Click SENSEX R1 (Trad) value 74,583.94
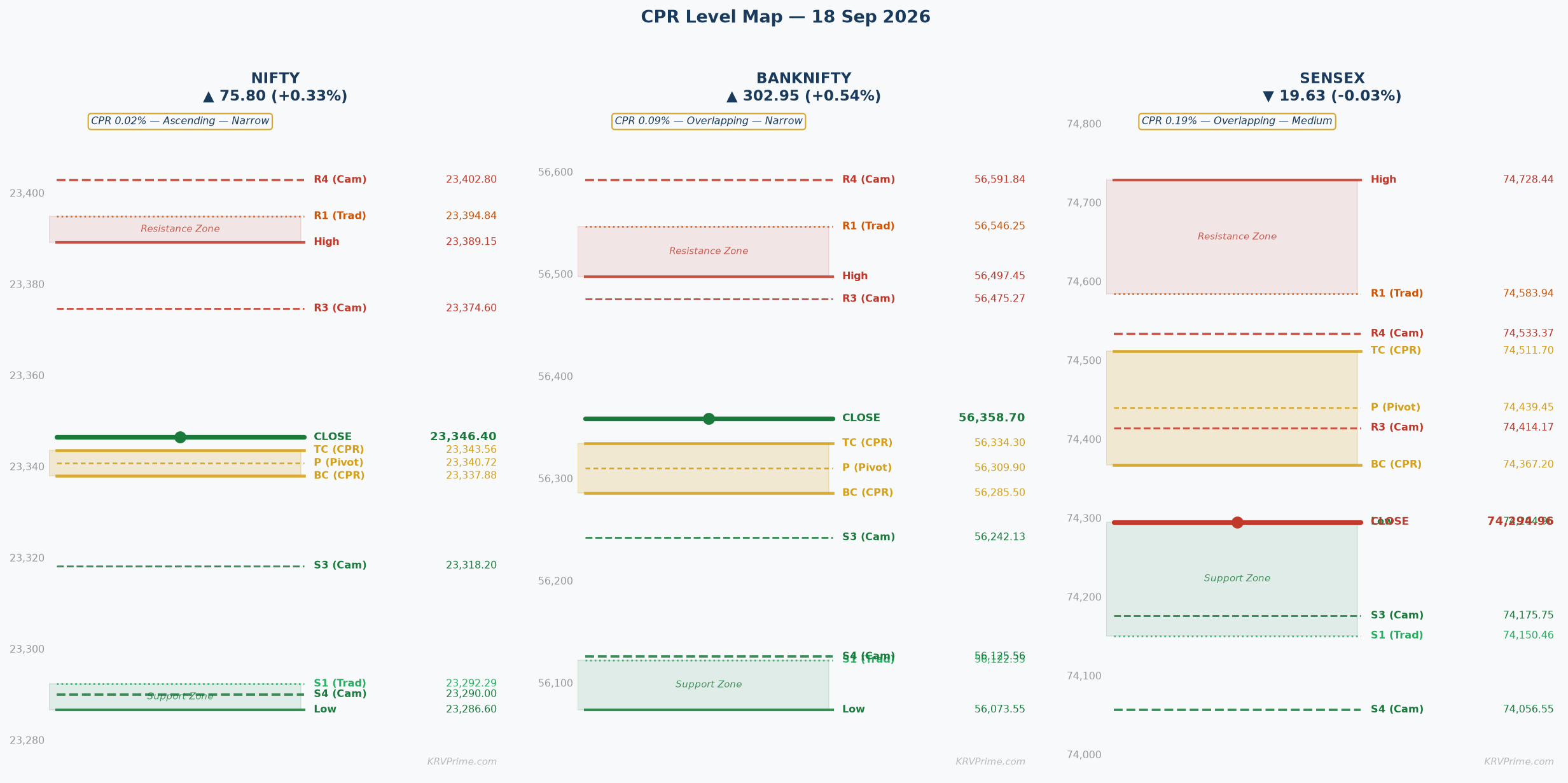 (1528, 294)
